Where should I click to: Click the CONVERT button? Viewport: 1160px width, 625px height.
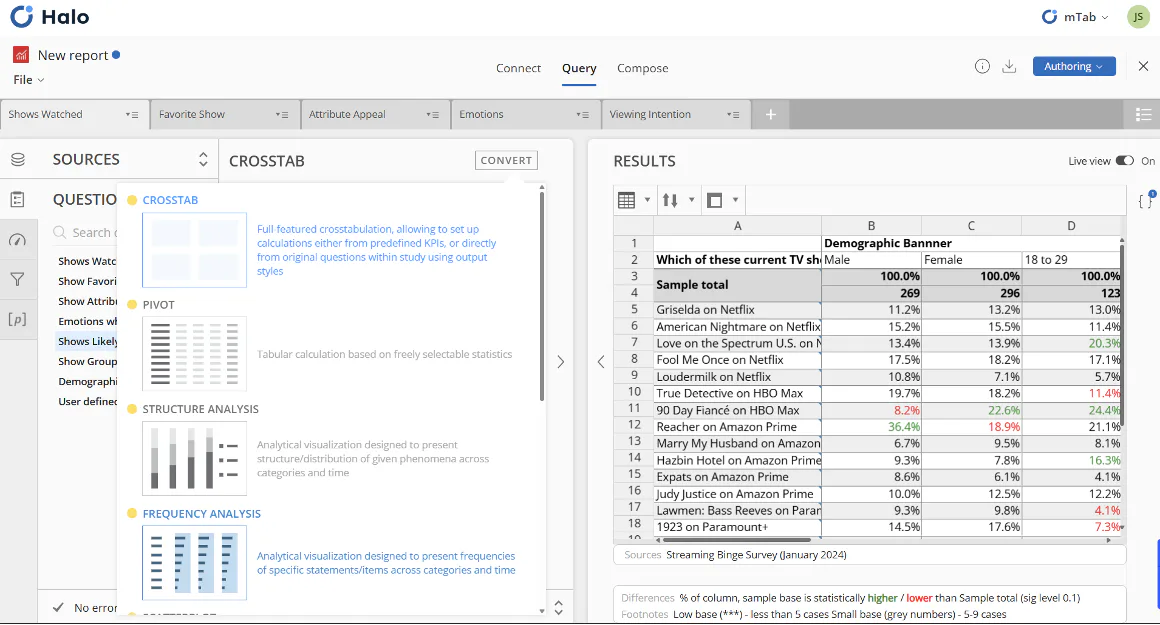coord(506,160)
